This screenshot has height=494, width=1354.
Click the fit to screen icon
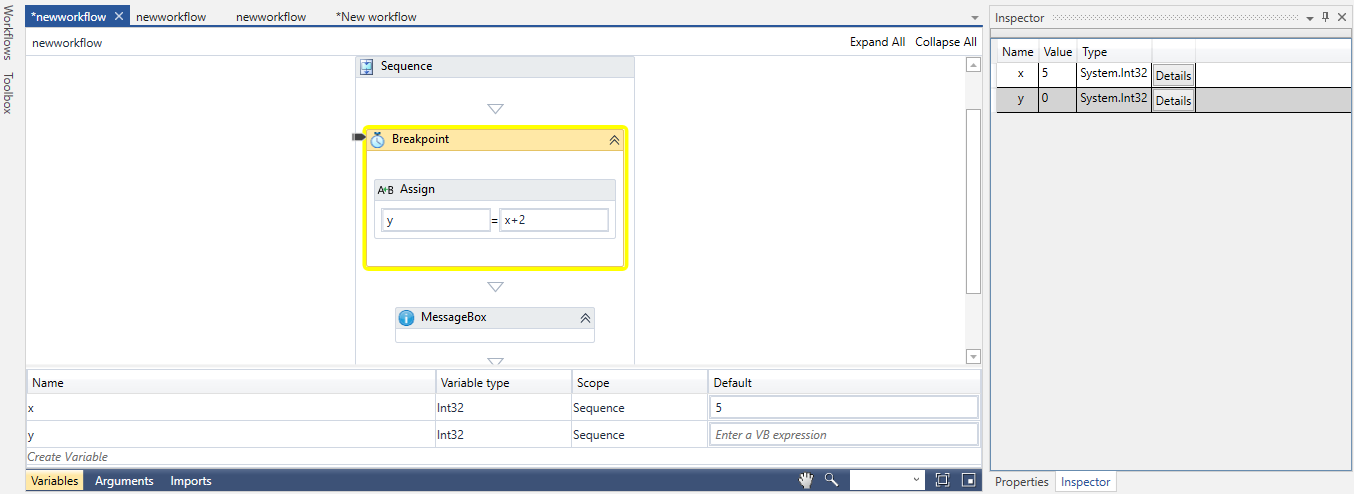tap(942, 481)
